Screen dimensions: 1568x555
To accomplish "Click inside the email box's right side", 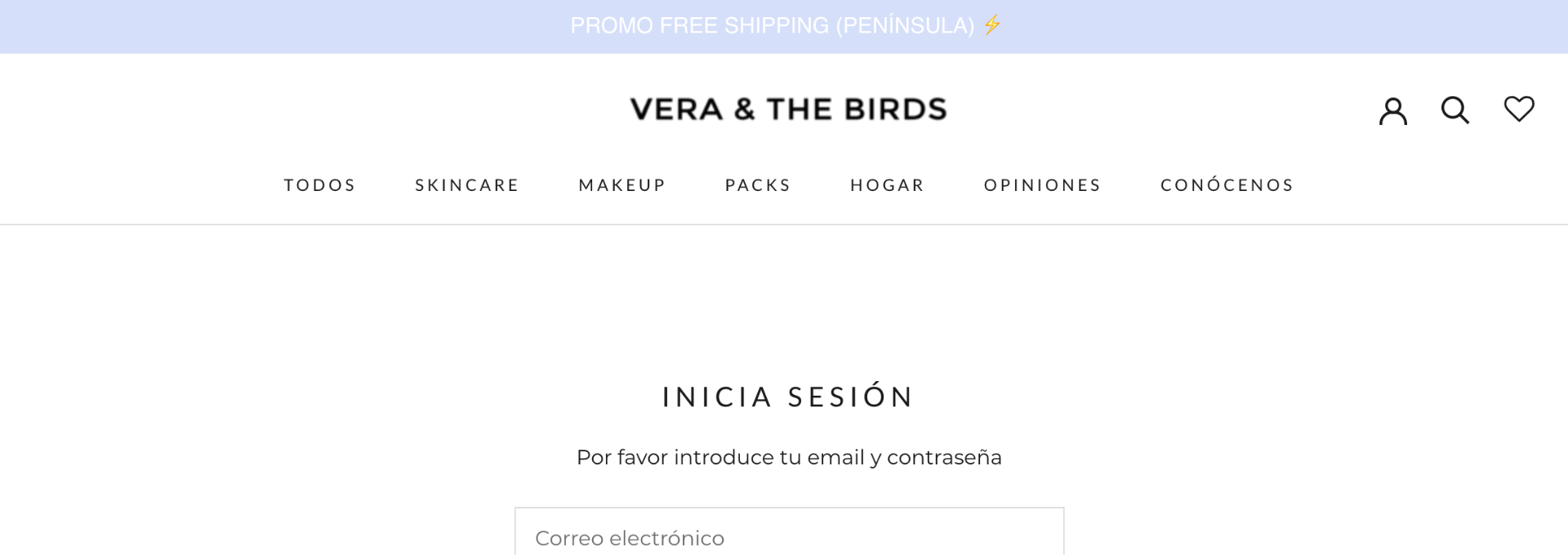I will (x=980, y=537).
